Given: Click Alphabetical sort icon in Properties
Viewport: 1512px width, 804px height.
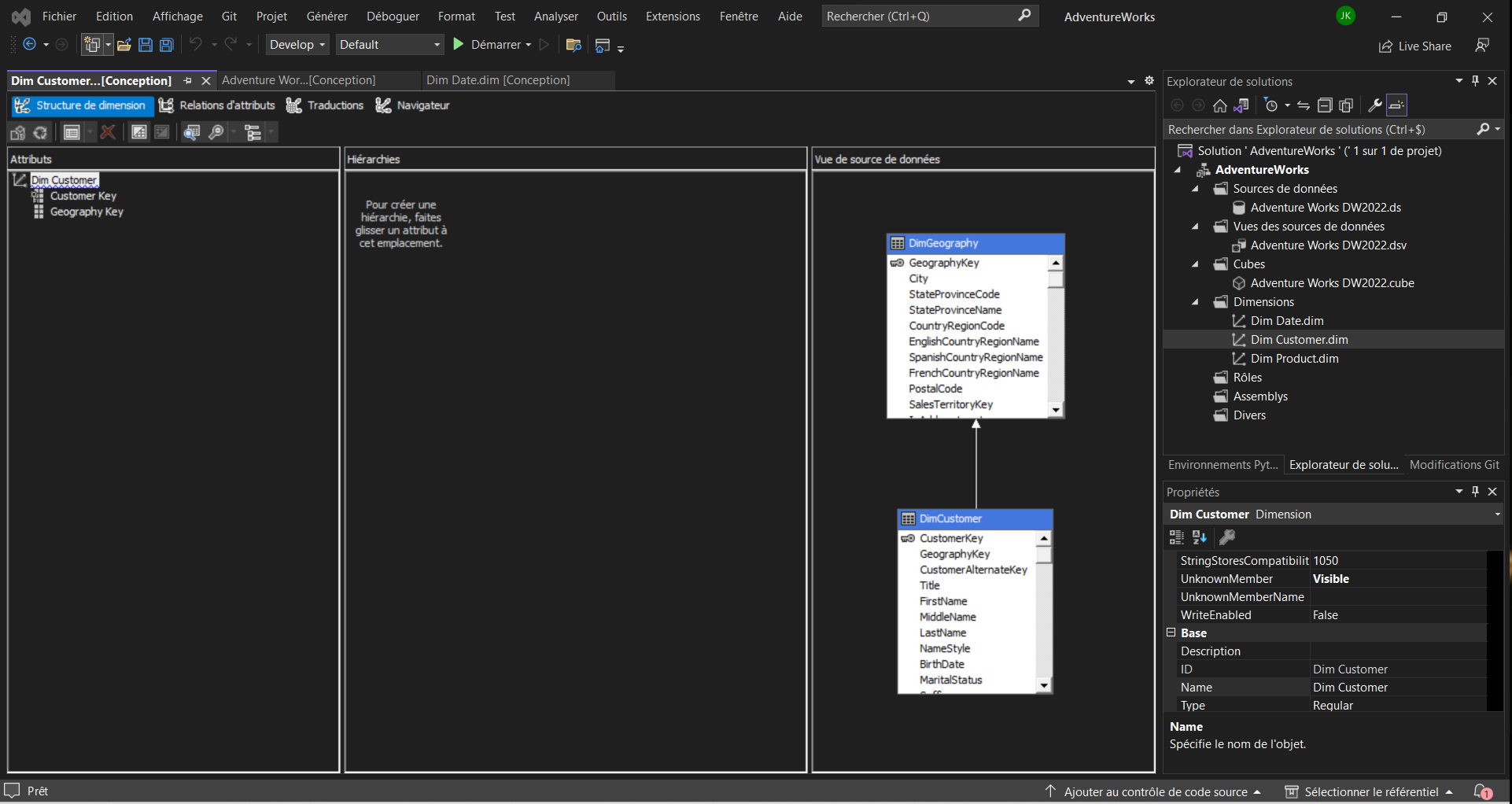Looking at the screenshot, I should click(1200, 537).
